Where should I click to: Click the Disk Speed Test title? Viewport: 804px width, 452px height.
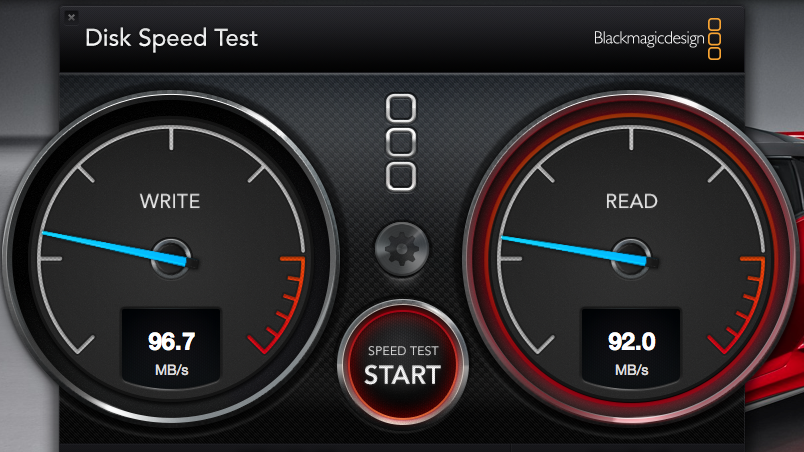click(171, 38)
